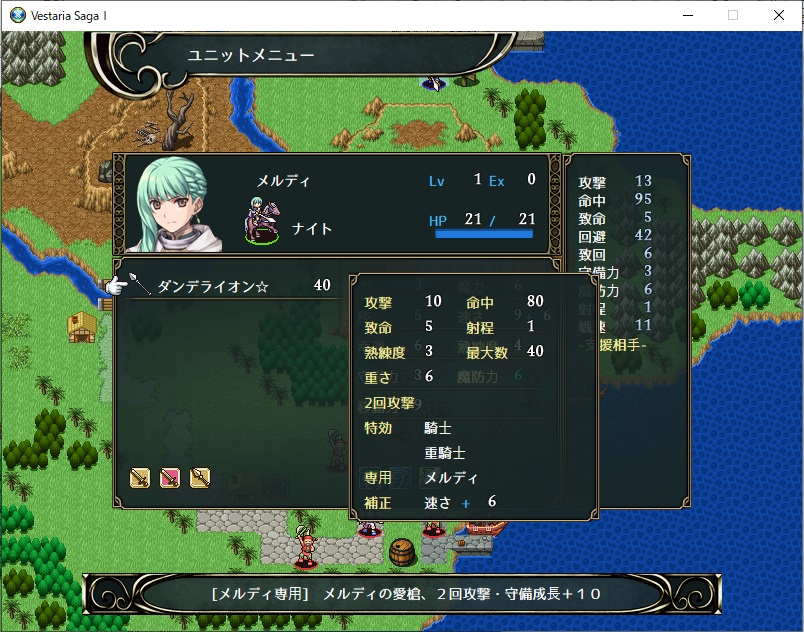This screenshot has height=632, width=804.
Task: Click the Ex experience label
Action: click(x=496, y=181)
